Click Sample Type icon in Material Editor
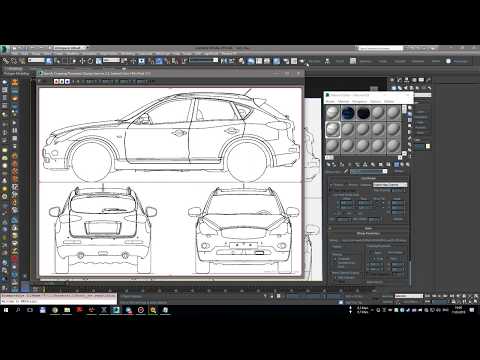Viewport: 480px width, 360px height. tap(410, 108)
